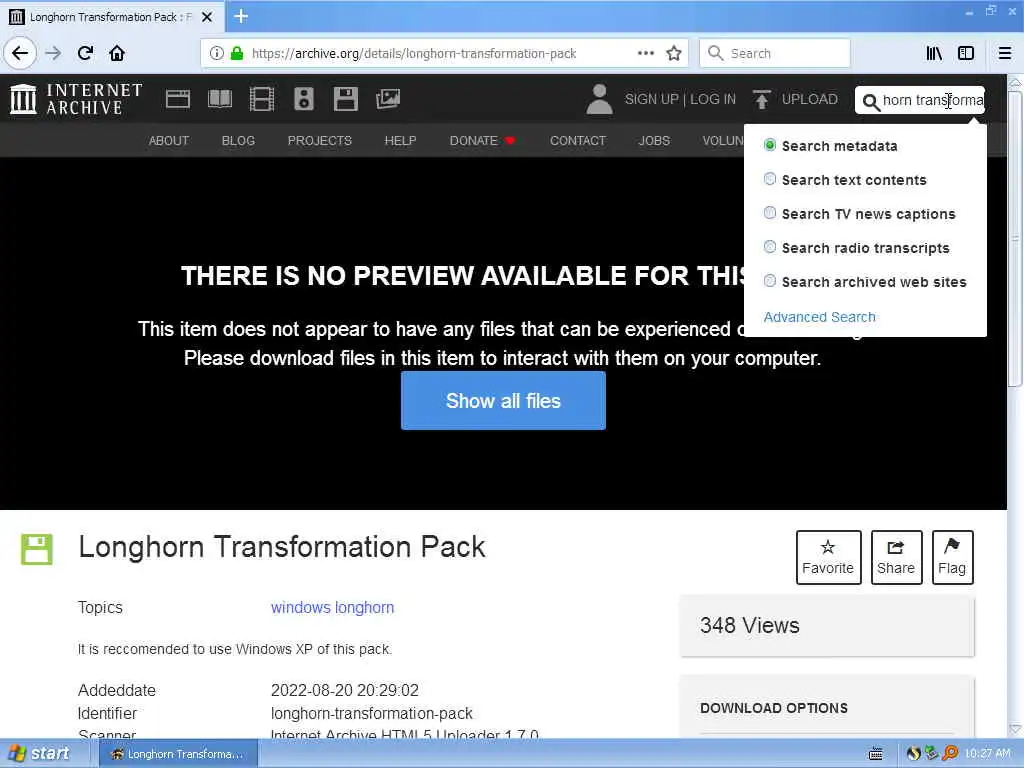Click the user avatar icon
Viewport: 1024px width, 768px height.
pos(599,99)
